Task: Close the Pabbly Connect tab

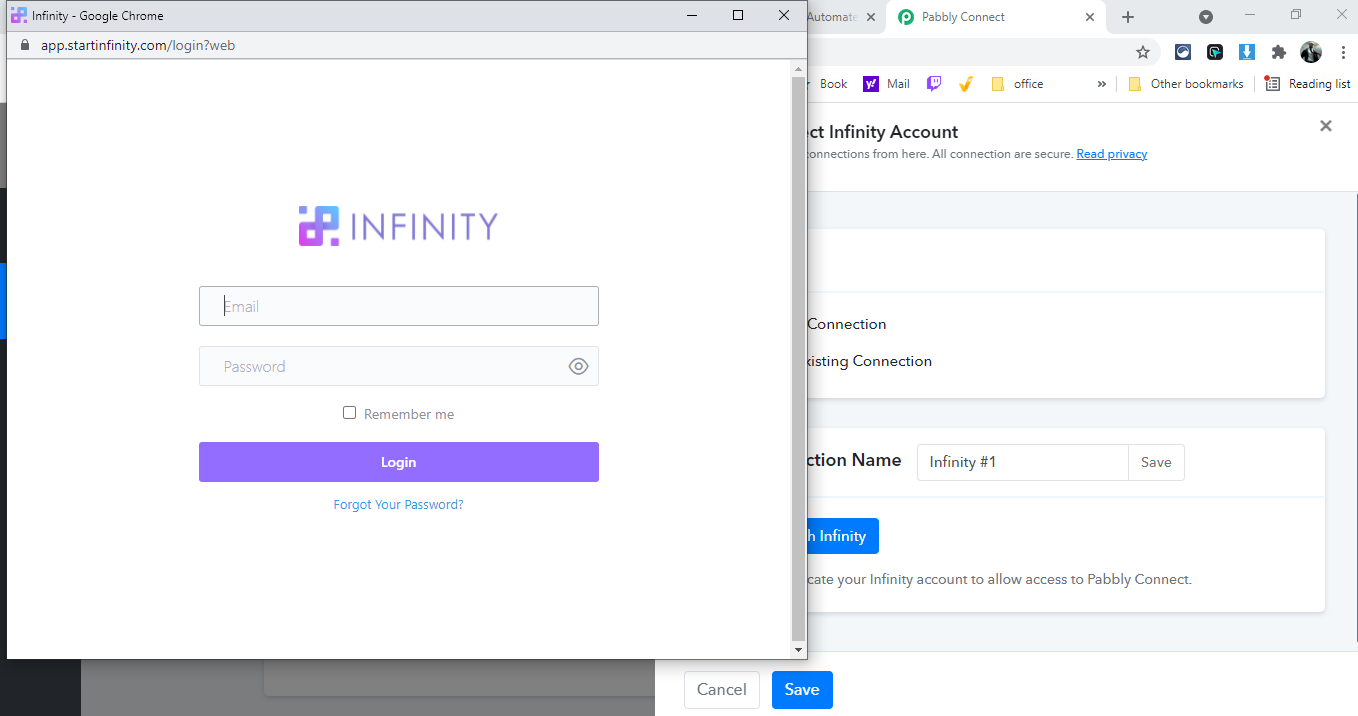Action: pos(1090,17)
